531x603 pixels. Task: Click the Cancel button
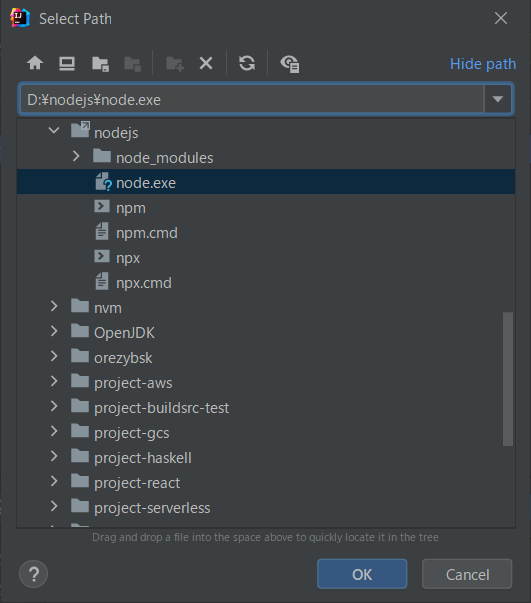467,574
